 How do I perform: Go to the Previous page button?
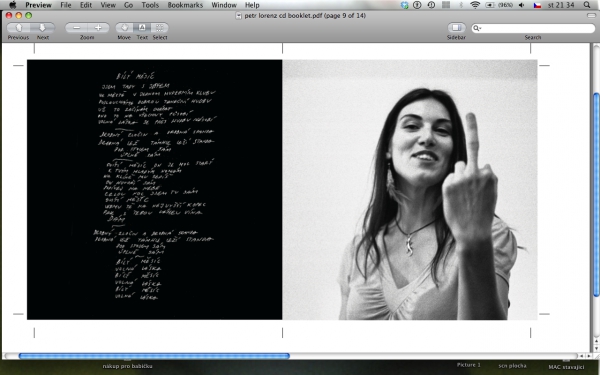[x=19, y=28]
